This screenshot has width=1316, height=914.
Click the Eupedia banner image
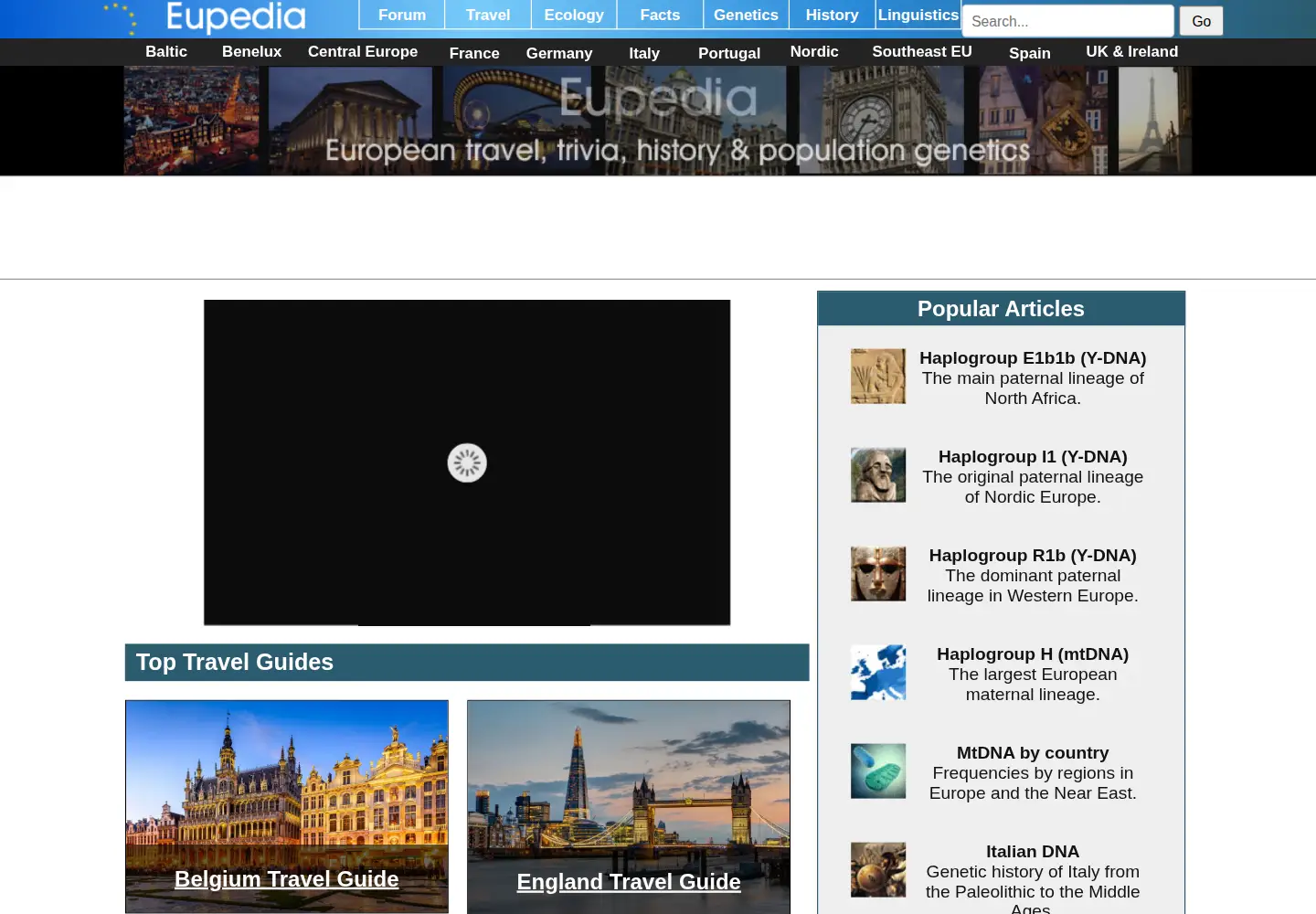[658, 121]
